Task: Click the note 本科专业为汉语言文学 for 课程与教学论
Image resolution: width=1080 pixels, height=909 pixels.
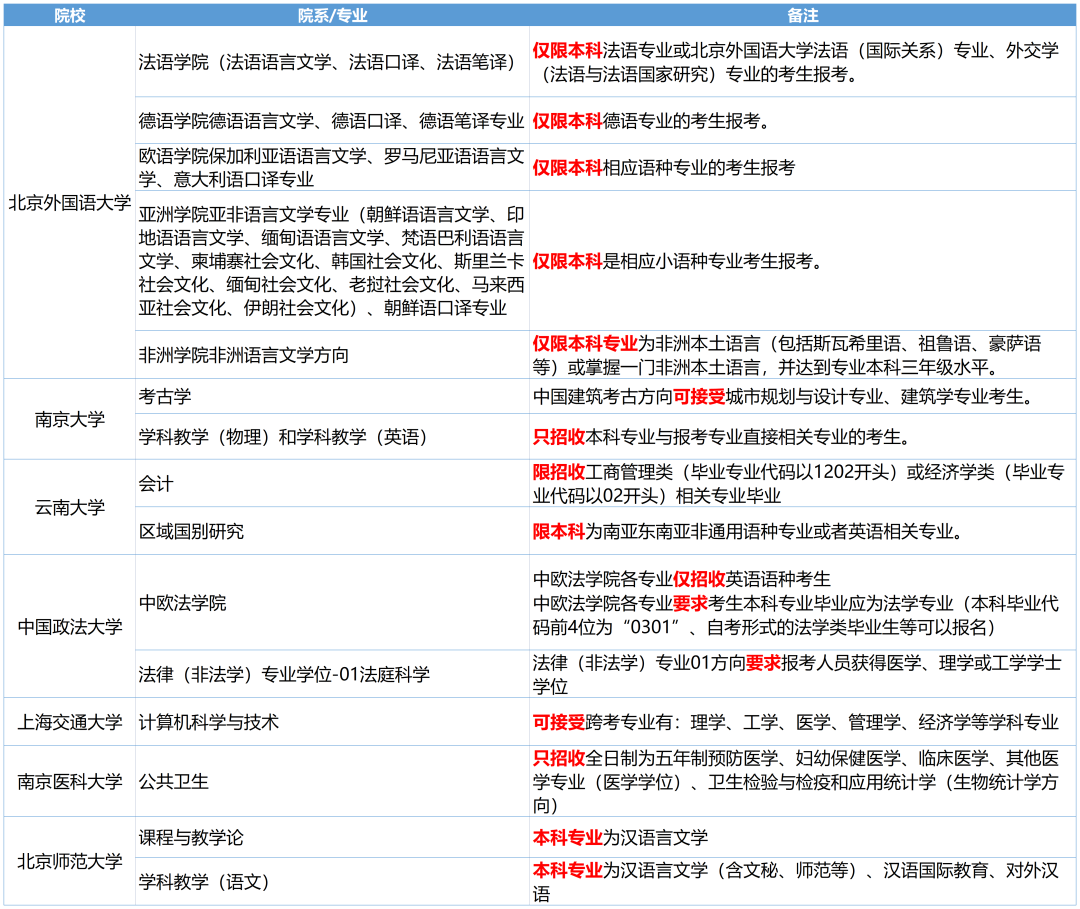Action: [802, 837]
